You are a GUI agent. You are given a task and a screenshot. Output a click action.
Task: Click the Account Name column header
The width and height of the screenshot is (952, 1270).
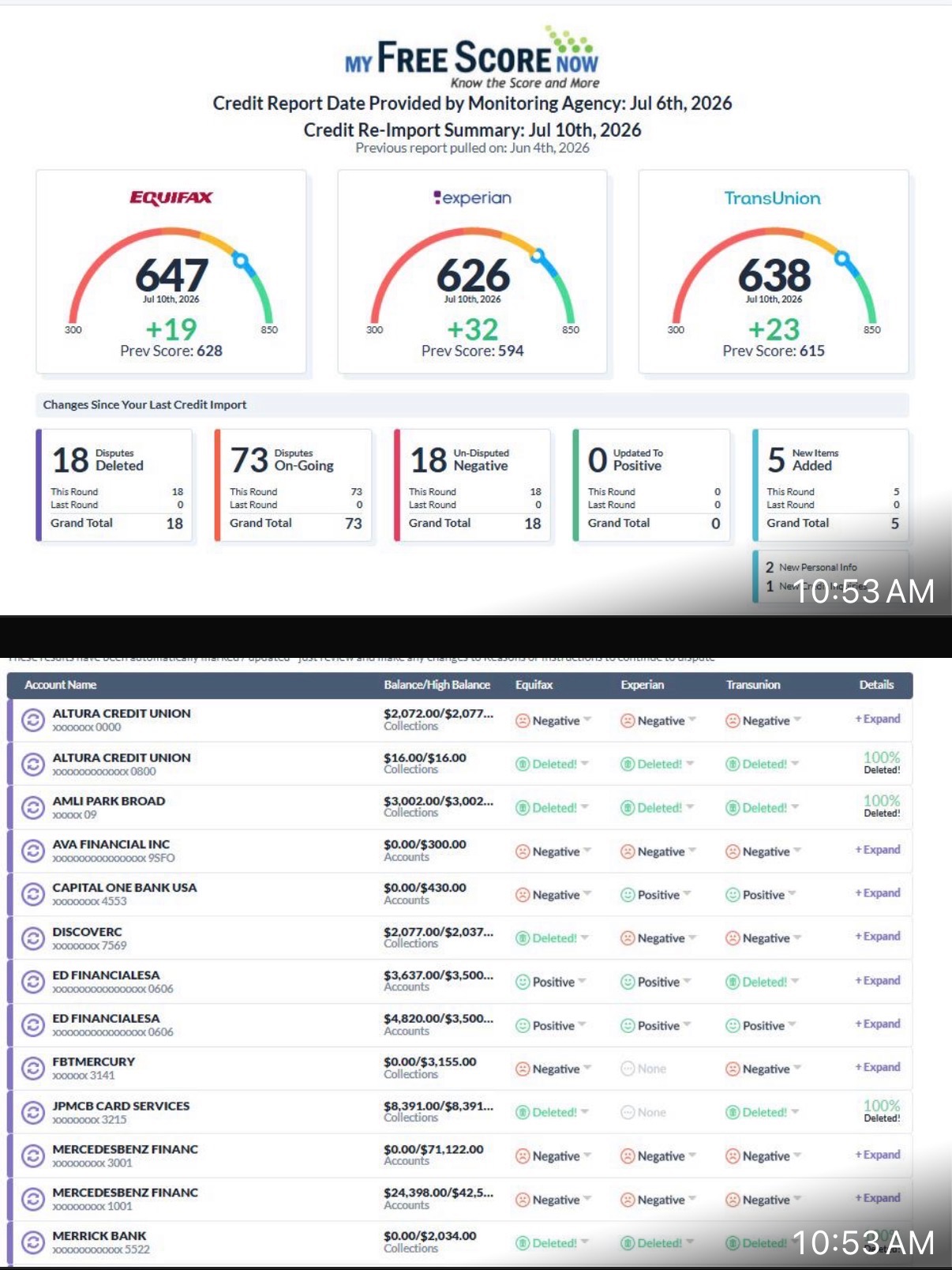[x=61, y=685]
